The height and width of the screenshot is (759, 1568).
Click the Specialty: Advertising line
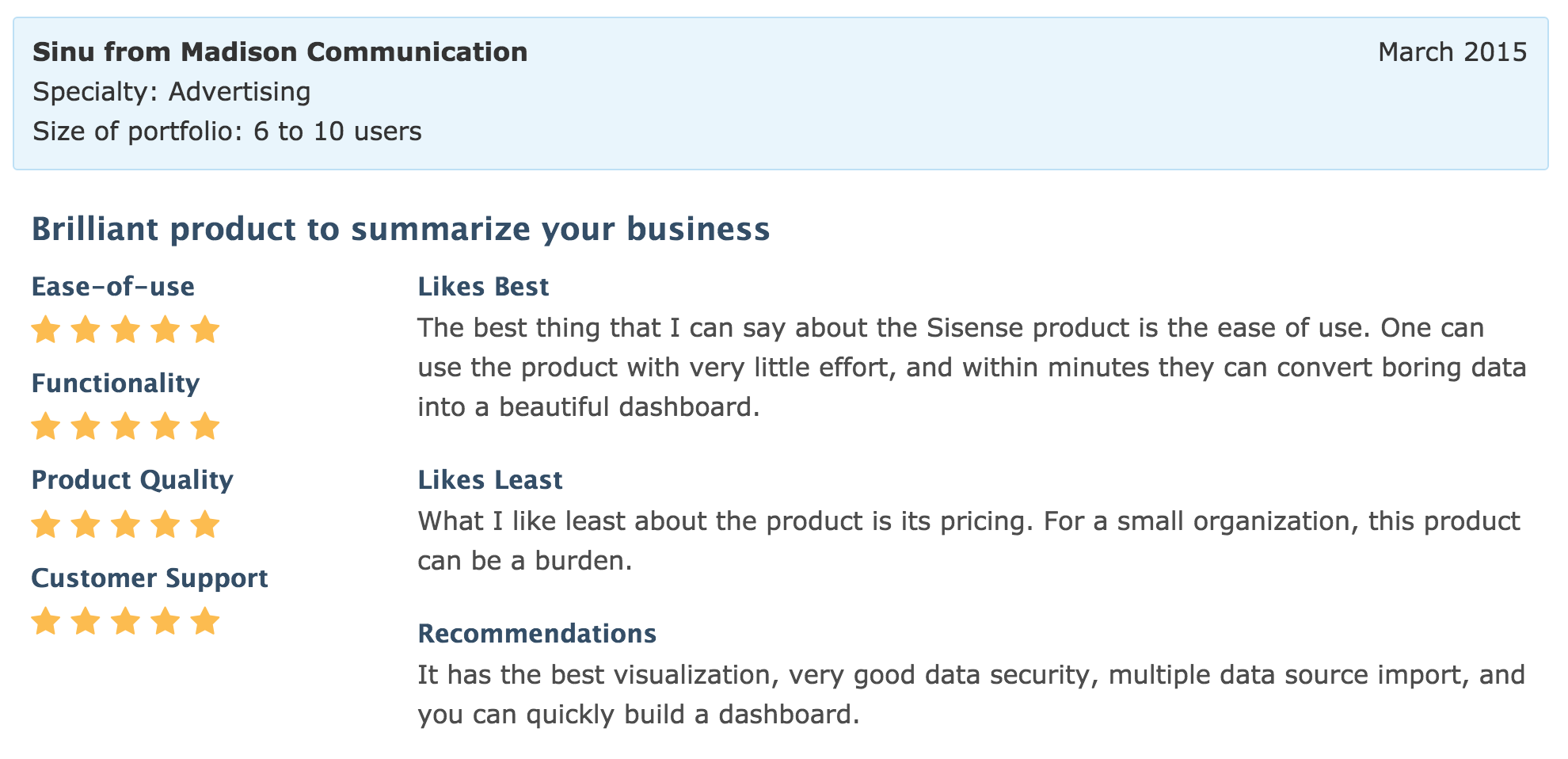(171, 92)
